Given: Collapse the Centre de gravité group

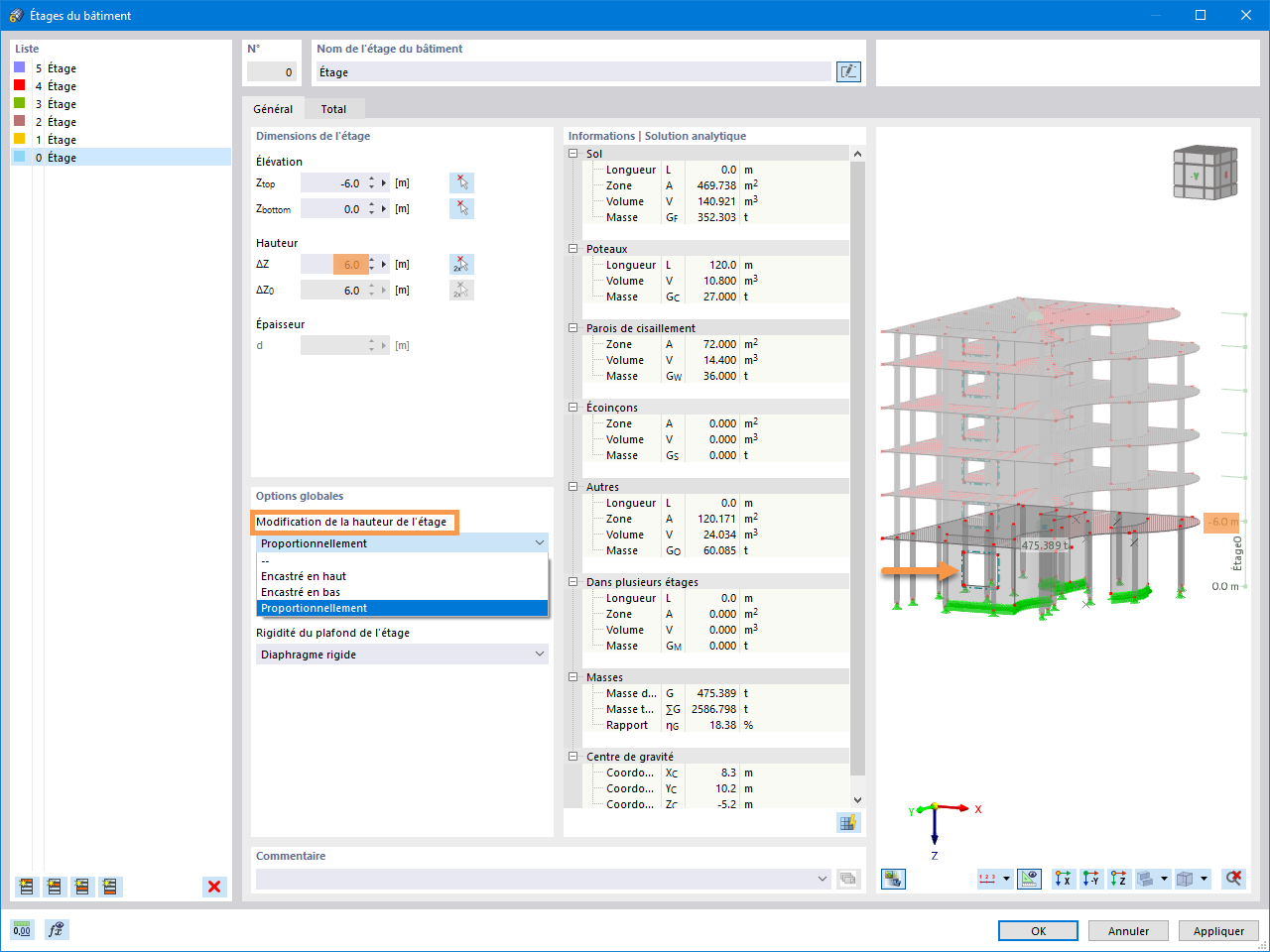Looking at the screenshot, I should click(572, 757).
